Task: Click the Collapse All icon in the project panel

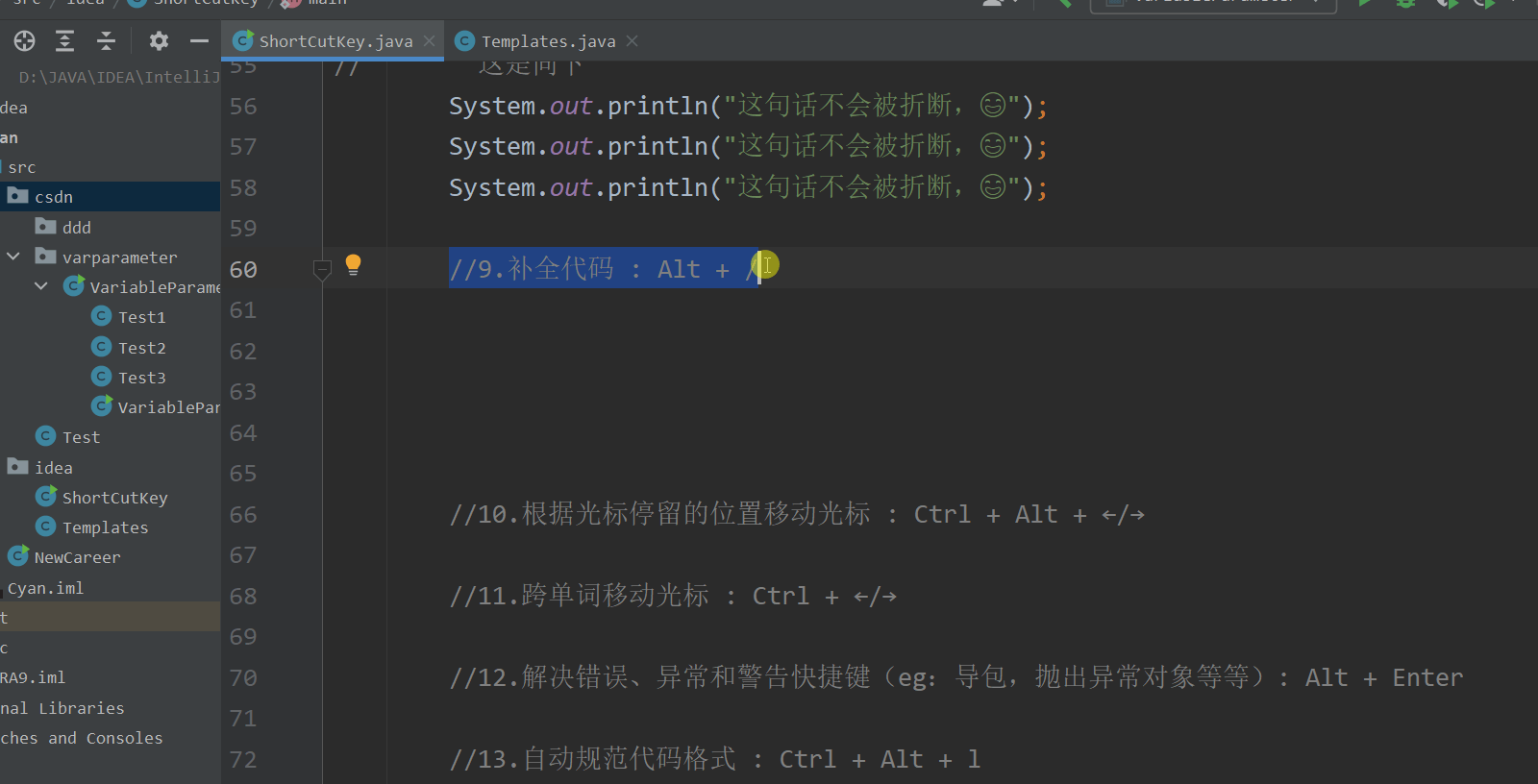Action: pos(106,40)
